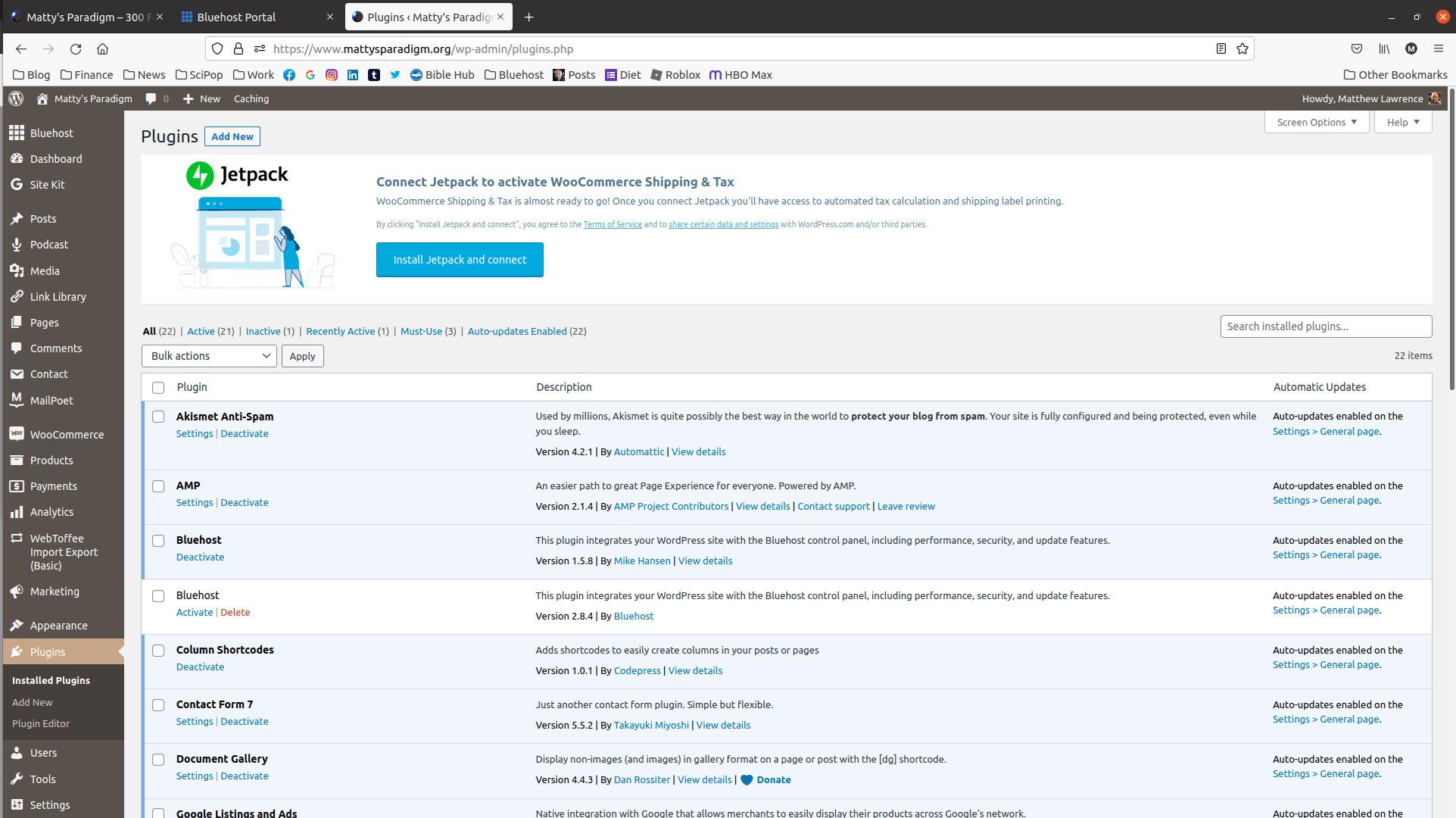Image resolution: width=1456 pixels, height=818 pixels.
Task: Click Install Jetpack and connect
Action: [x=459, y=259]
